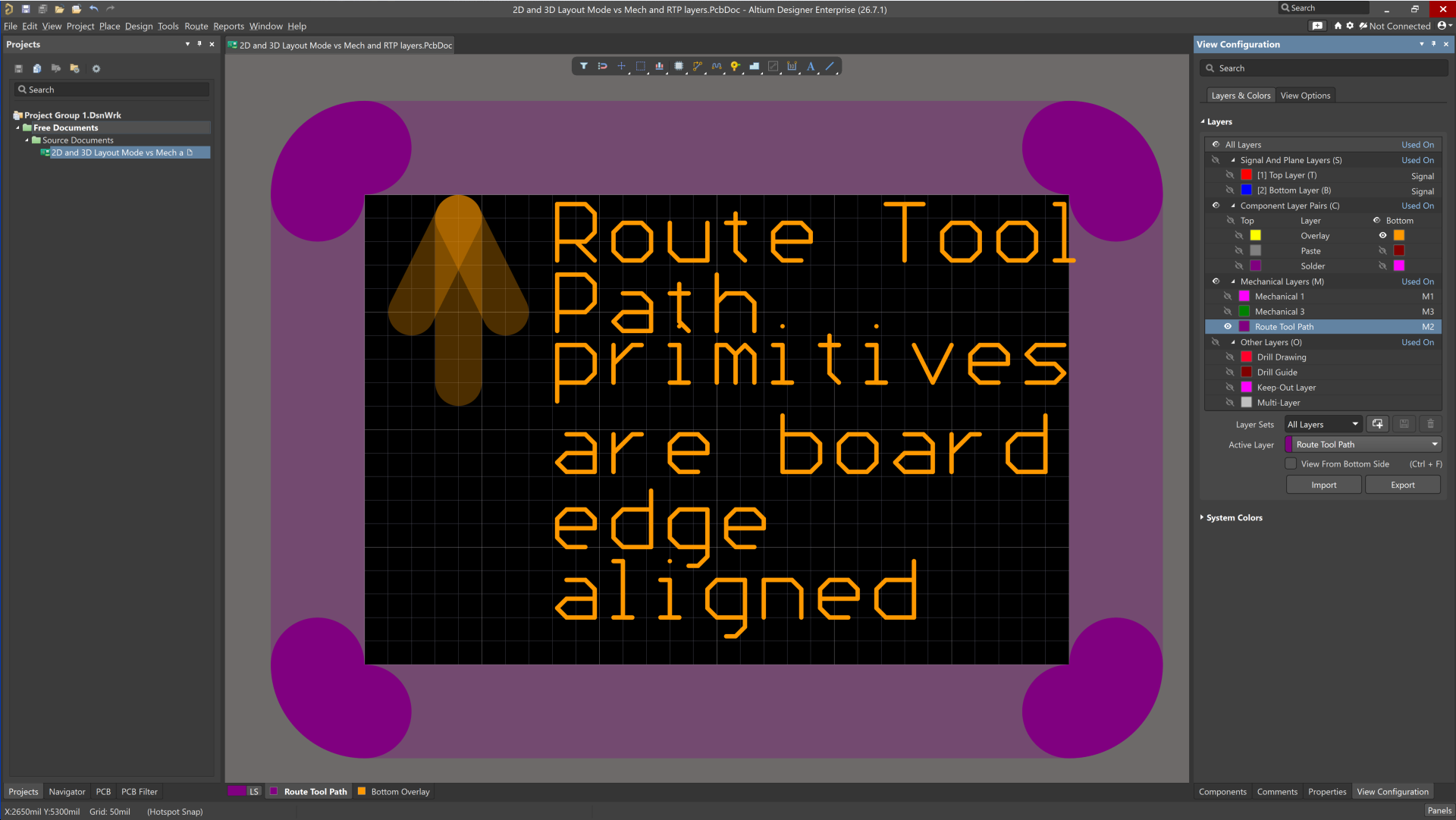Image resolution: width=1456 pixels, height=820 pixels.
Task: Open the user account icon at top right
Action: click(1443, 26)
